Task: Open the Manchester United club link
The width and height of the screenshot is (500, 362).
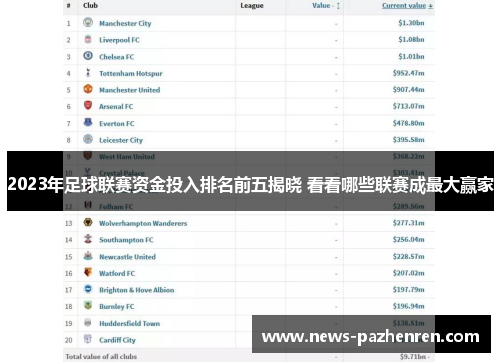Action: [129, 90]
